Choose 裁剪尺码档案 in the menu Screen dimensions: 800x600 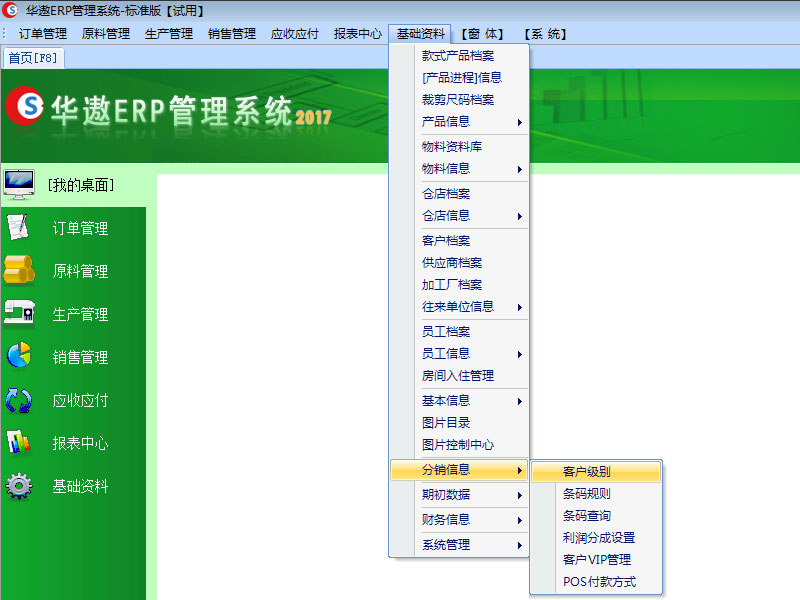pos(459,99)
